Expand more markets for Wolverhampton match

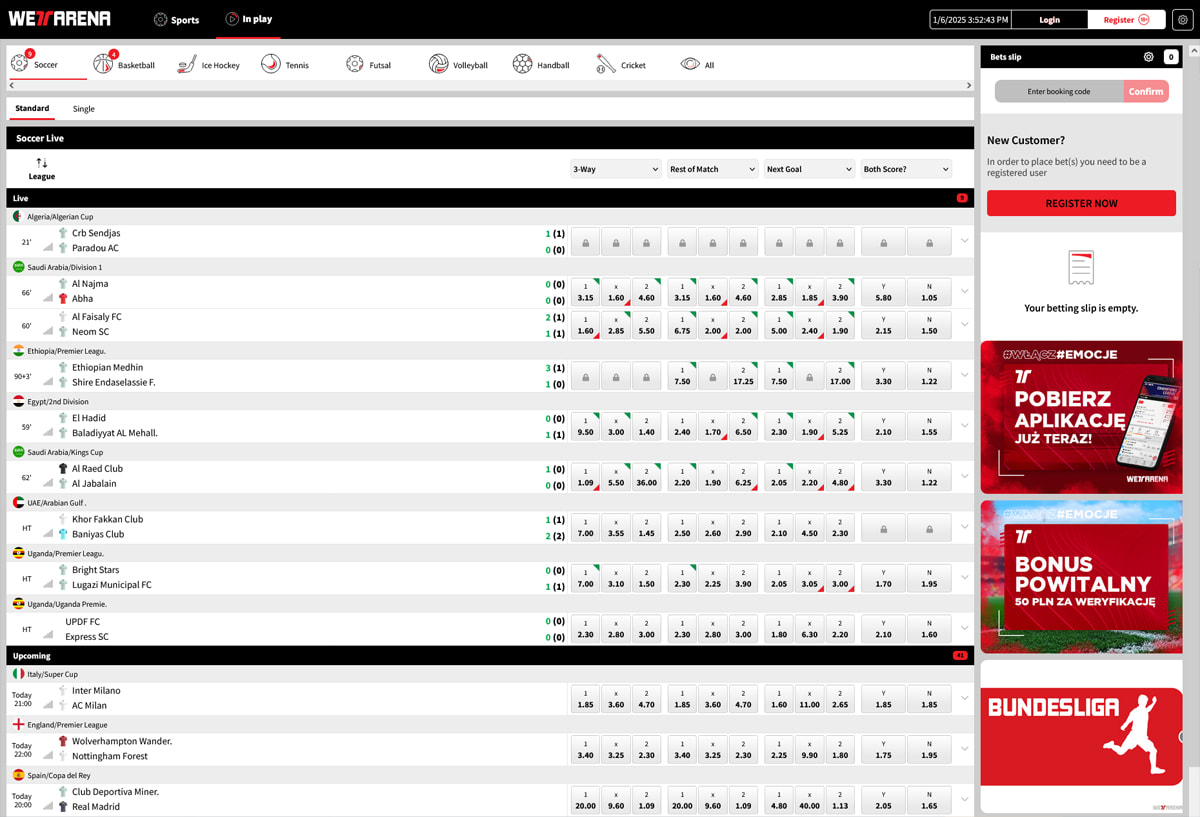click(964, 748)
